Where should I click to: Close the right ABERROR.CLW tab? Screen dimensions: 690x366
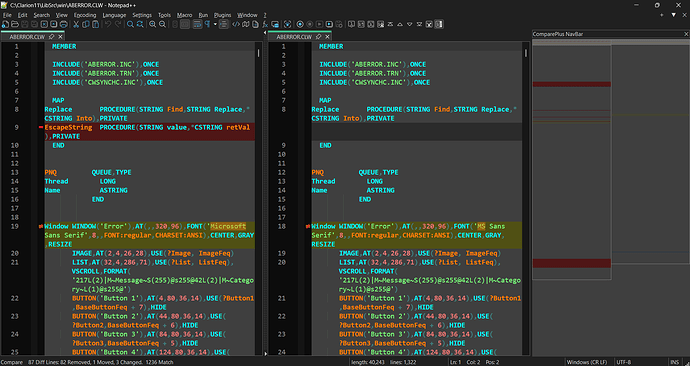click(x=327, y=37)
